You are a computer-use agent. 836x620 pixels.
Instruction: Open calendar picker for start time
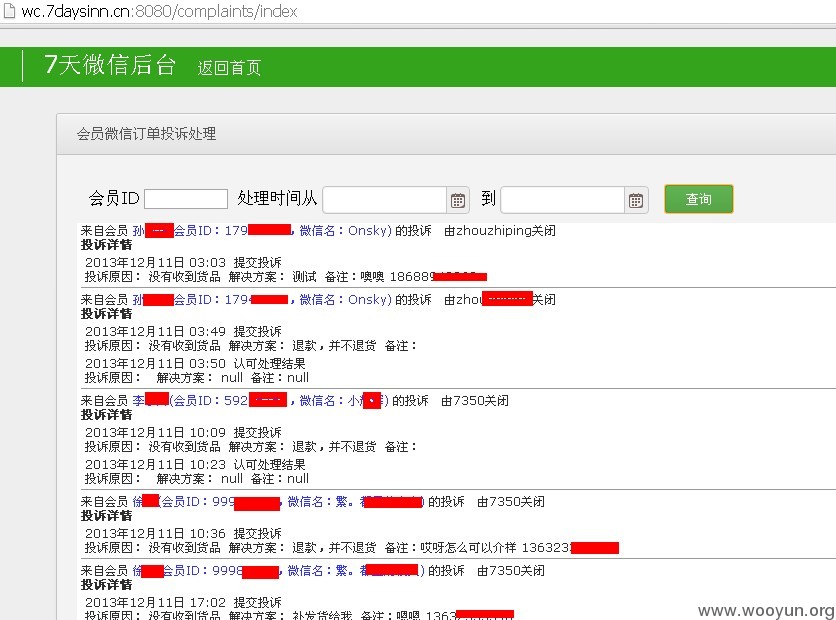(458, 200)
